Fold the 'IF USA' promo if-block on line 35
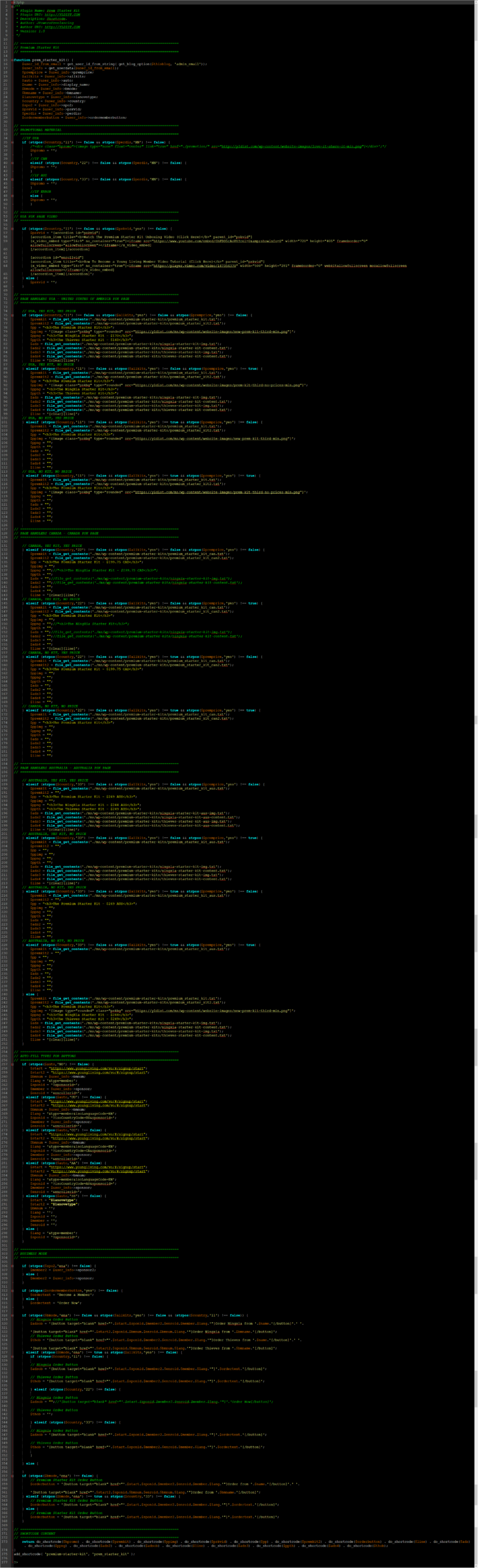The width and height of the screenshot is (478, 1568). coord(12,142)
